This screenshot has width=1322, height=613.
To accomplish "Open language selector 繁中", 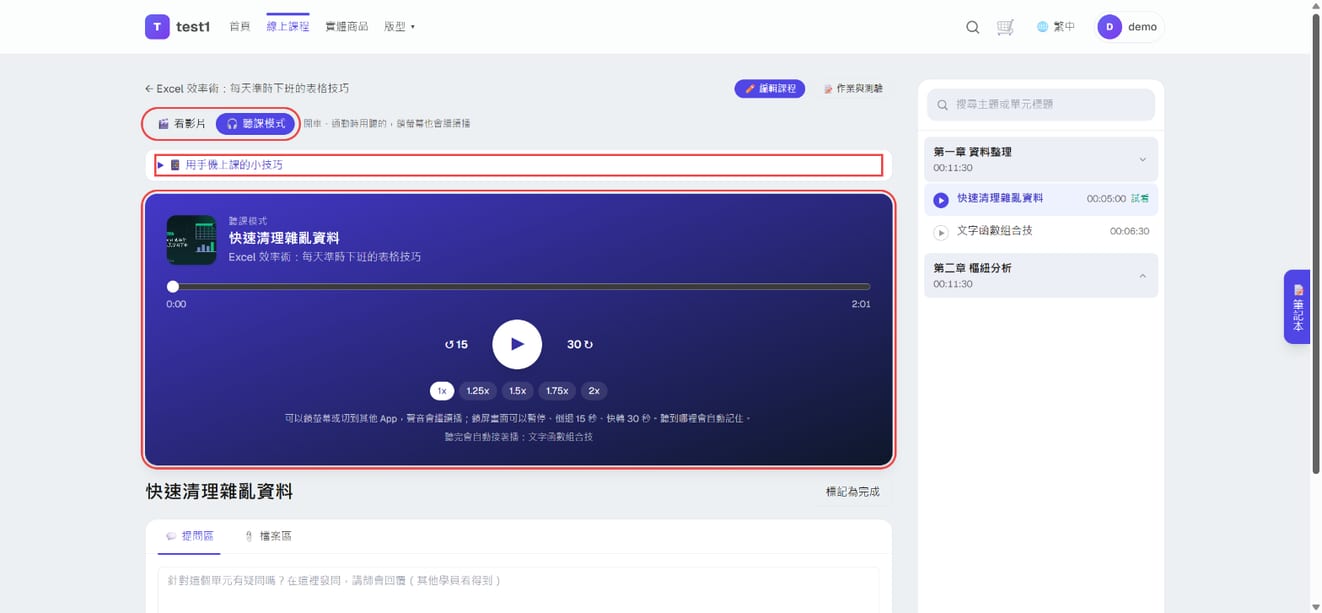I will [1056, 27].
